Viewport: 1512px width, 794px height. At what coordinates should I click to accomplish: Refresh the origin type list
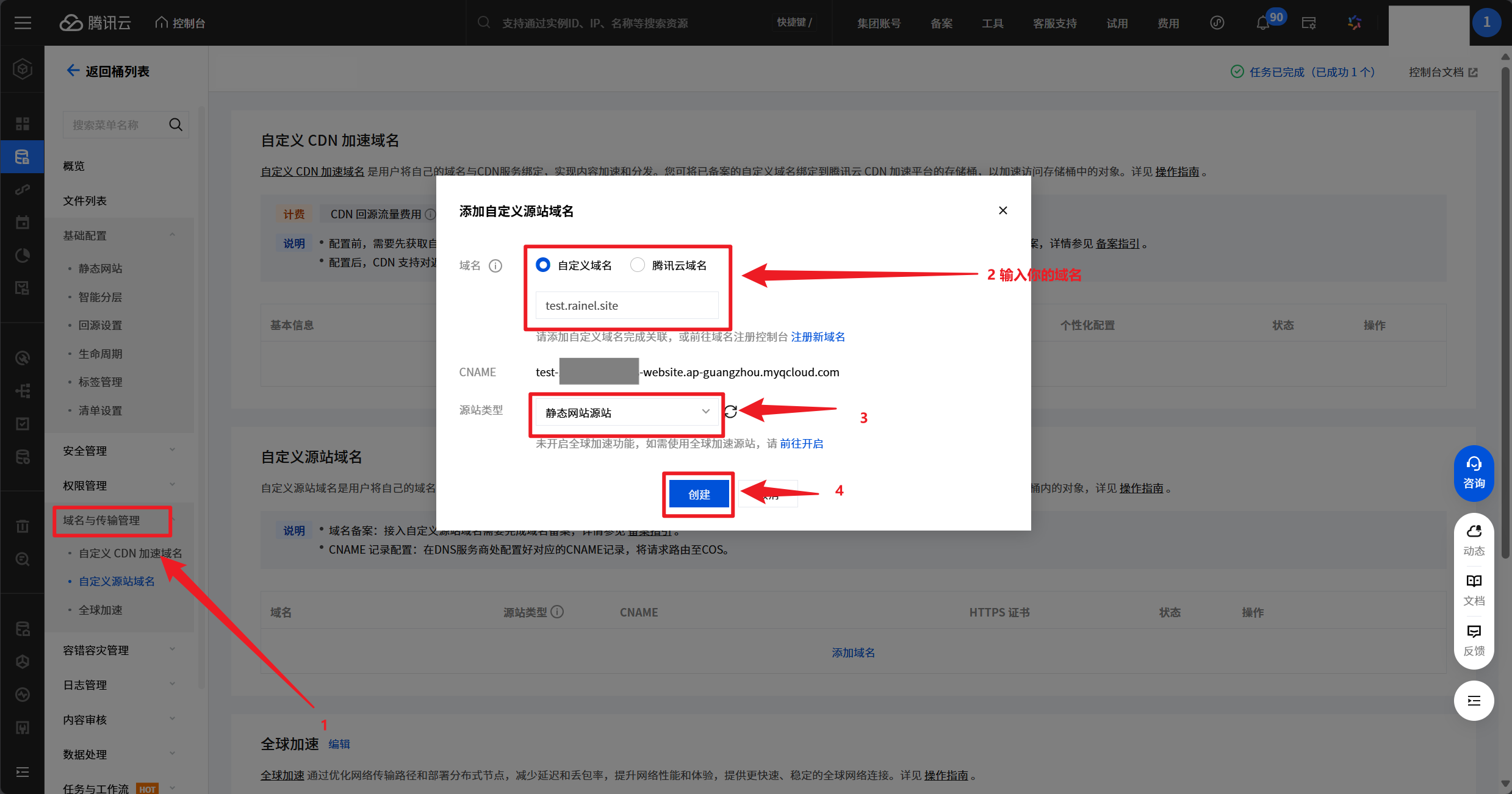coord(730,412)
